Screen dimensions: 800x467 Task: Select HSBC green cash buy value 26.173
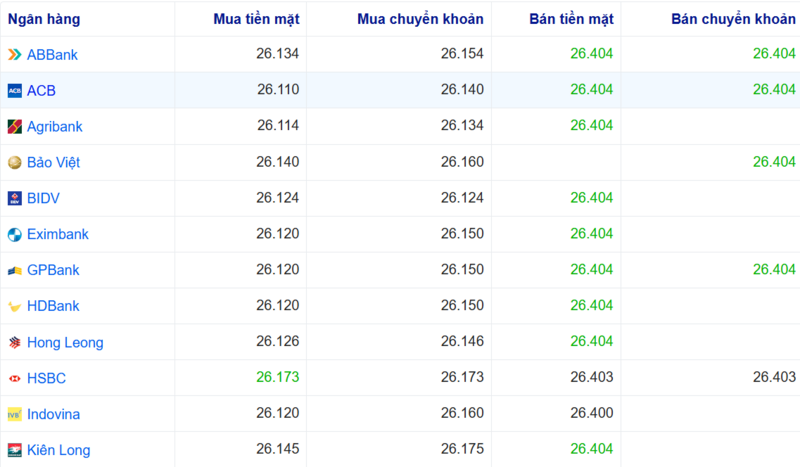[278, 377]
